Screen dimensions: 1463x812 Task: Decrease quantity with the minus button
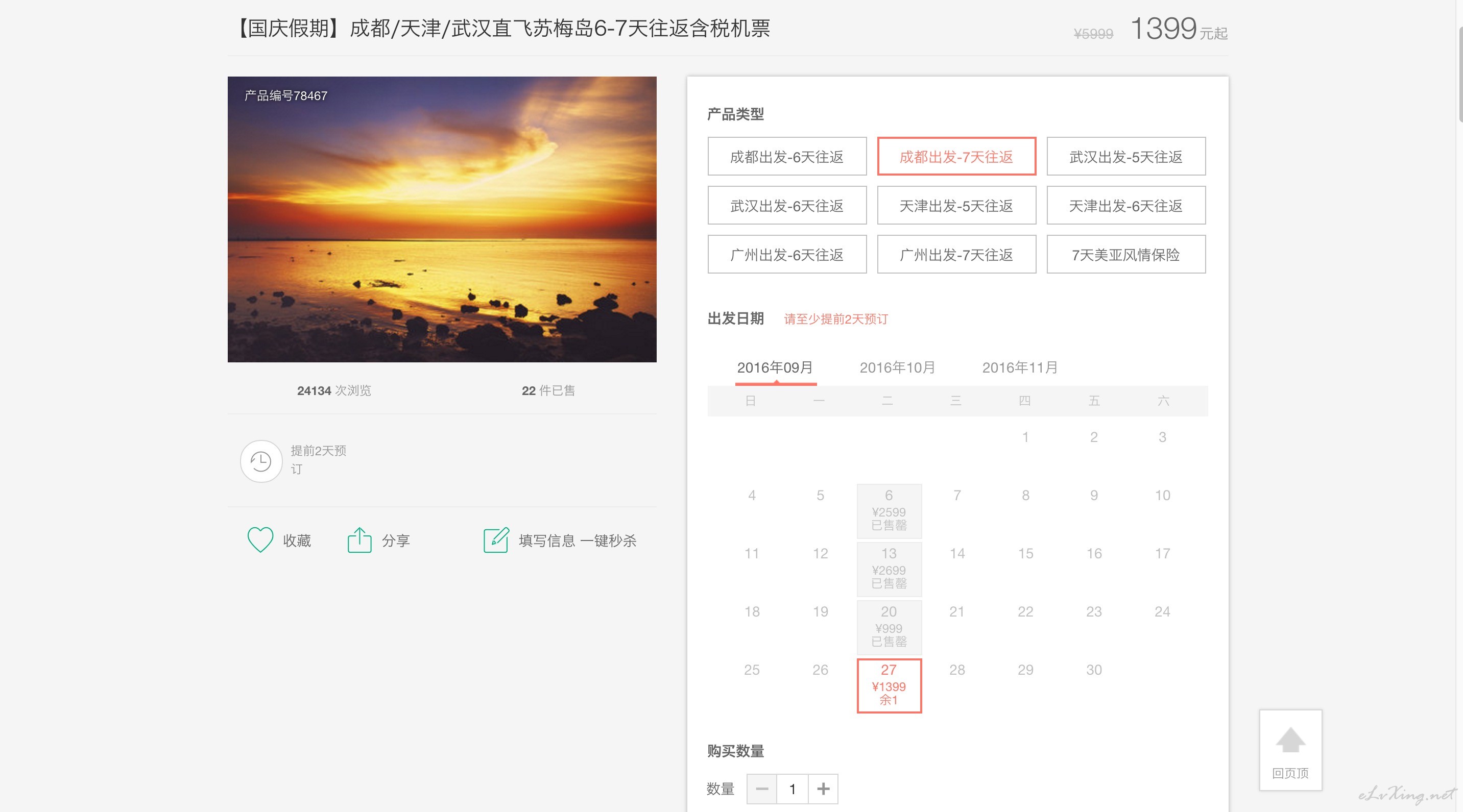pyautogui.click(x=761, y=789)
